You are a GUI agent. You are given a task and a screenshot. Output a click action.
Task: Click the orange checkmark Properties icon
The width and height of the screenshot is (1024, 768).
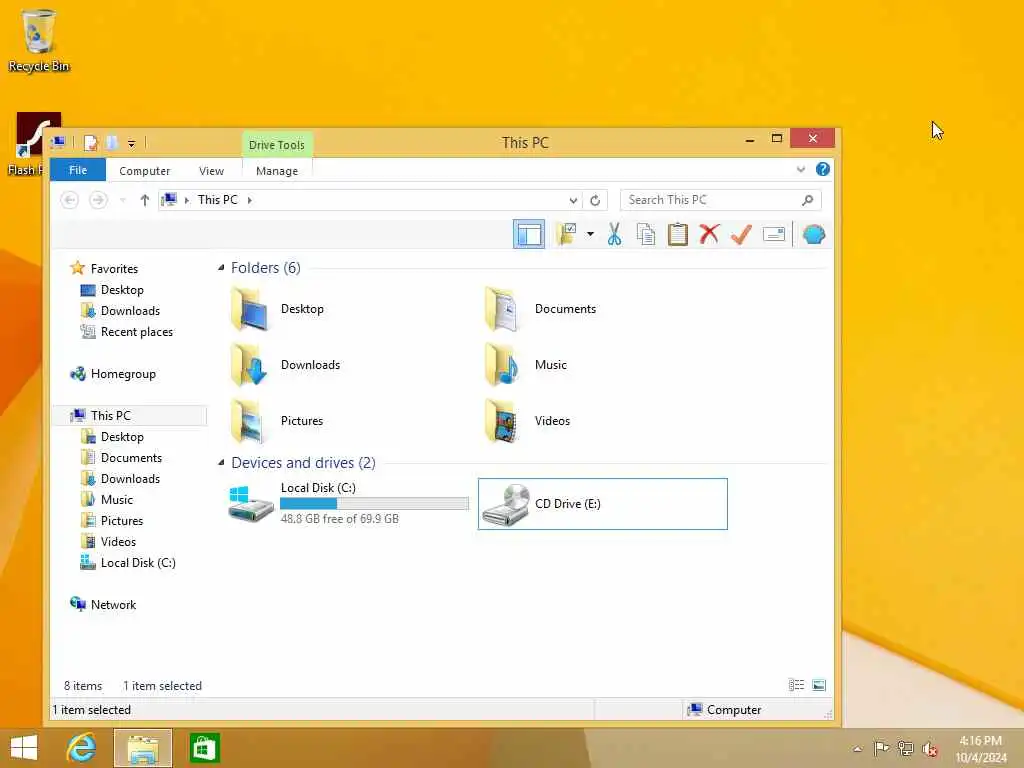point(741,234)
